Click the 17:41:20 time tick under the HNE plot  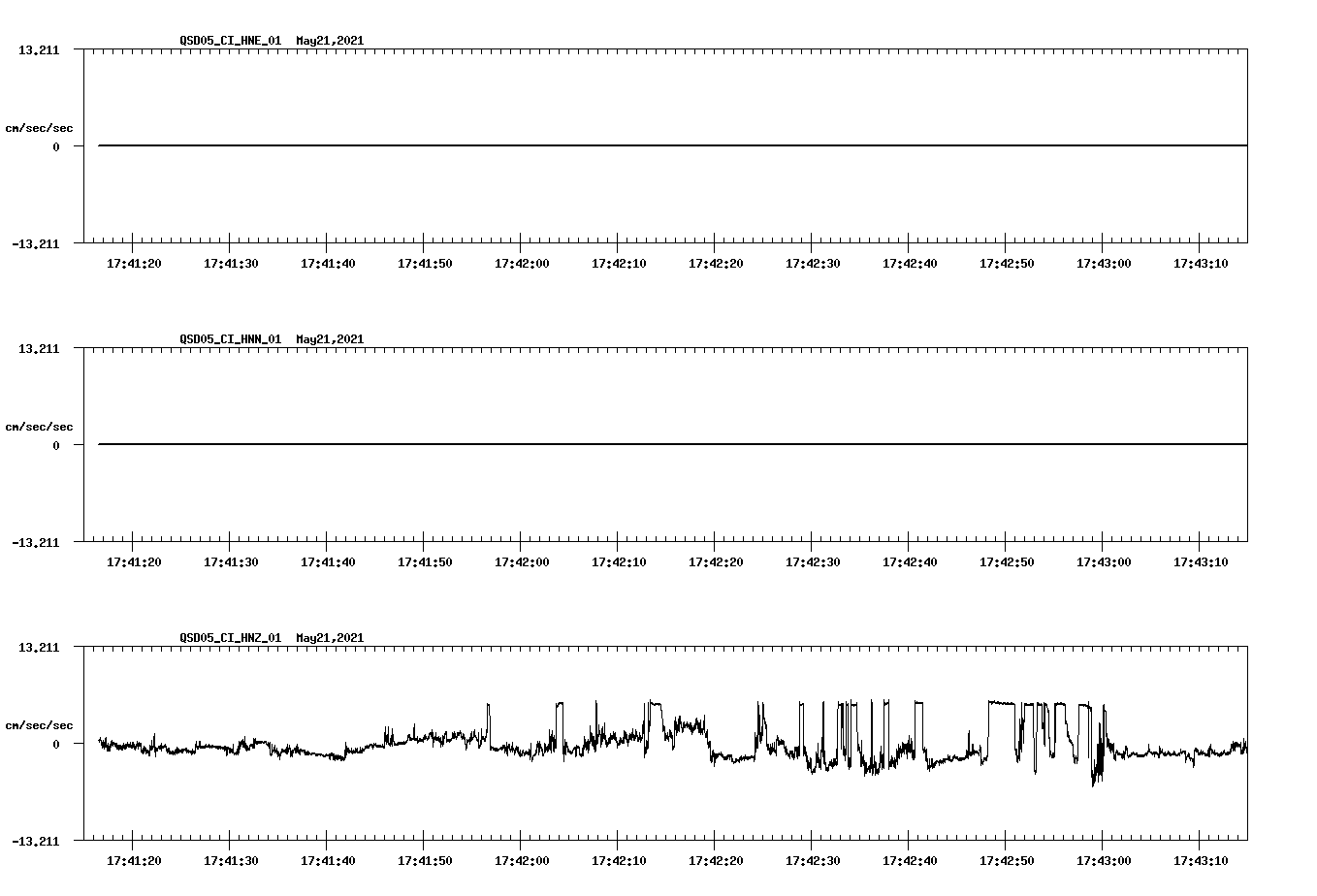pyautogui.click(x=135, y=262)
